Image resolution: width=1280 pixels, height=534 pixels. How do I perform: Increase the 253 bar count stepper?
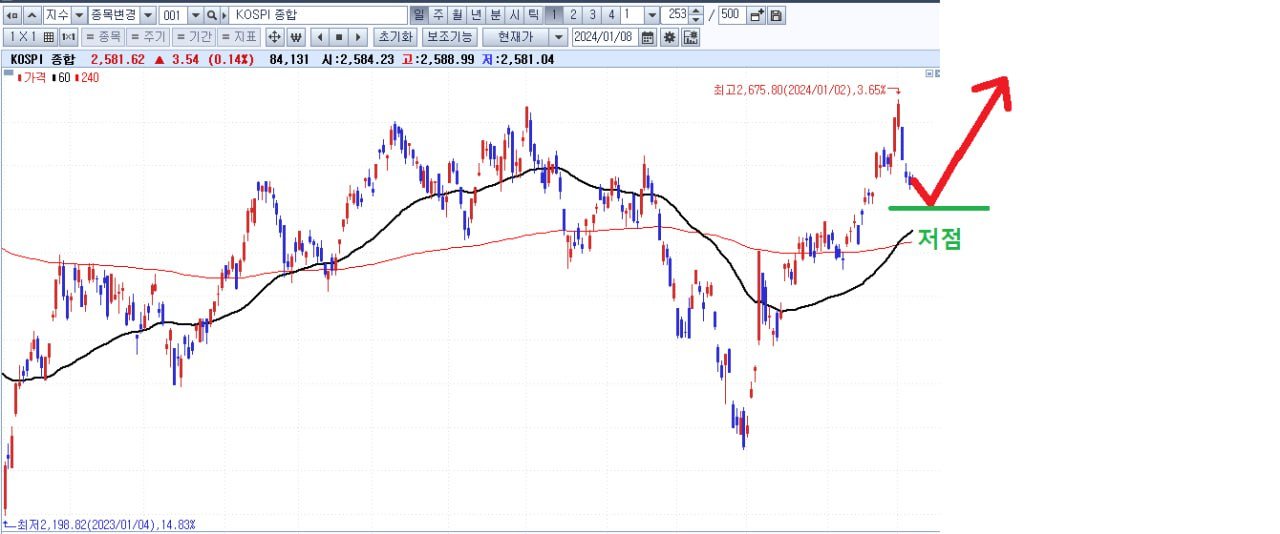[696, 11]
